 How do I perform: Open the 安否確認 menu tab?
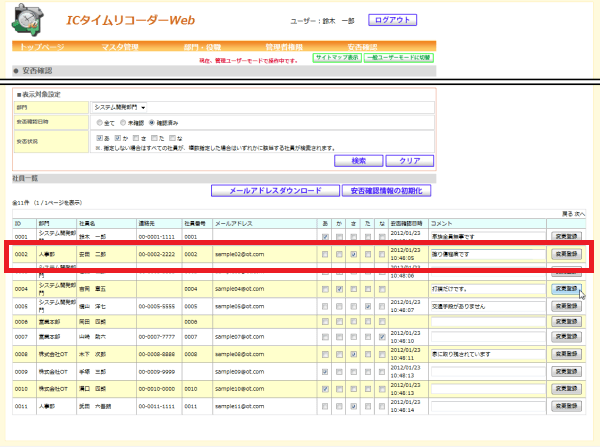[362, 47]
